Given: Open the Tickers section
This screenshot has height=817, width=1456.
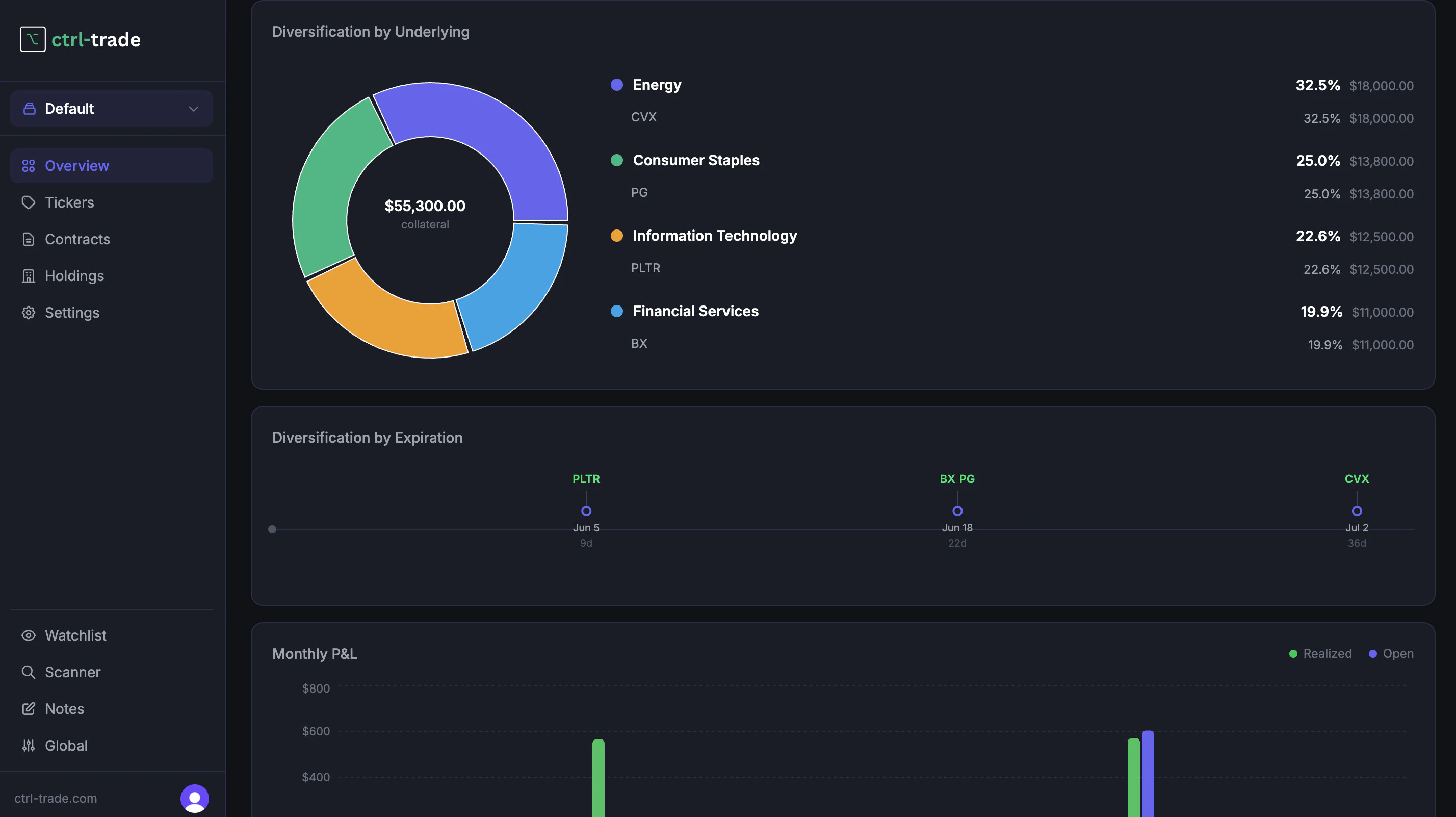Looking at the screenshot, I should tap(111, 202).
